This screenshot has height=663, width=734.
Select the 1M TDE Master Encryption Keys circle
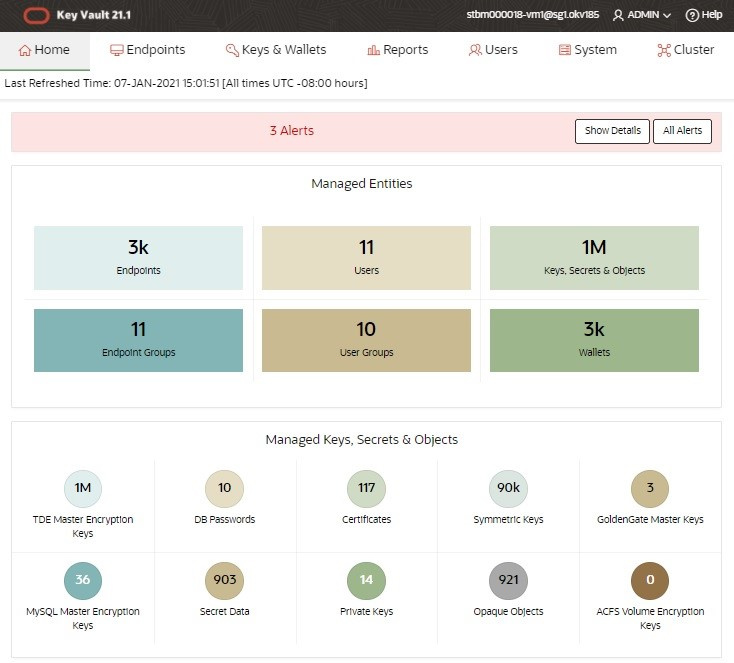click(x=83, y=488)
